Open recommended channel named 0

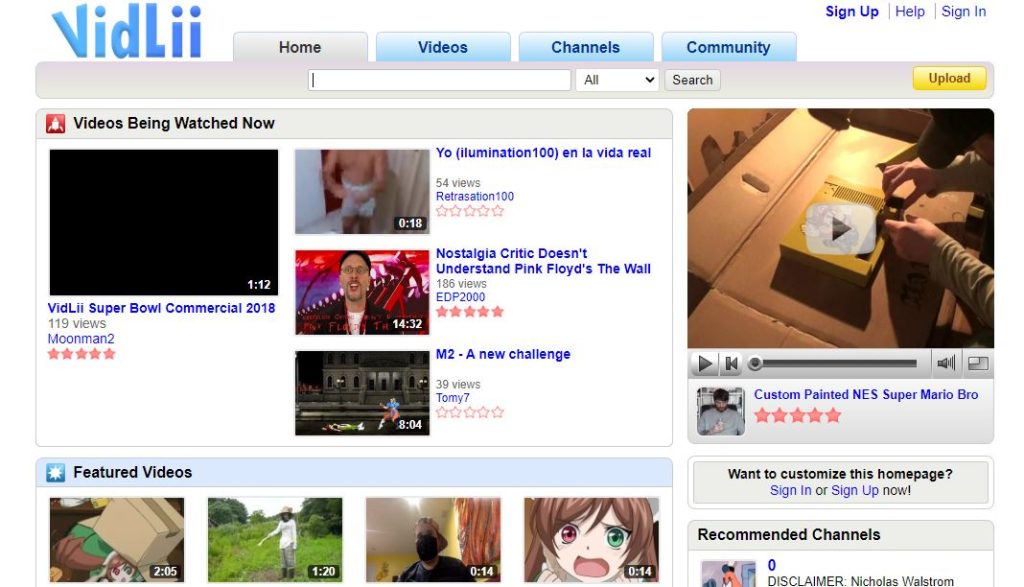(x=772, y=565)
